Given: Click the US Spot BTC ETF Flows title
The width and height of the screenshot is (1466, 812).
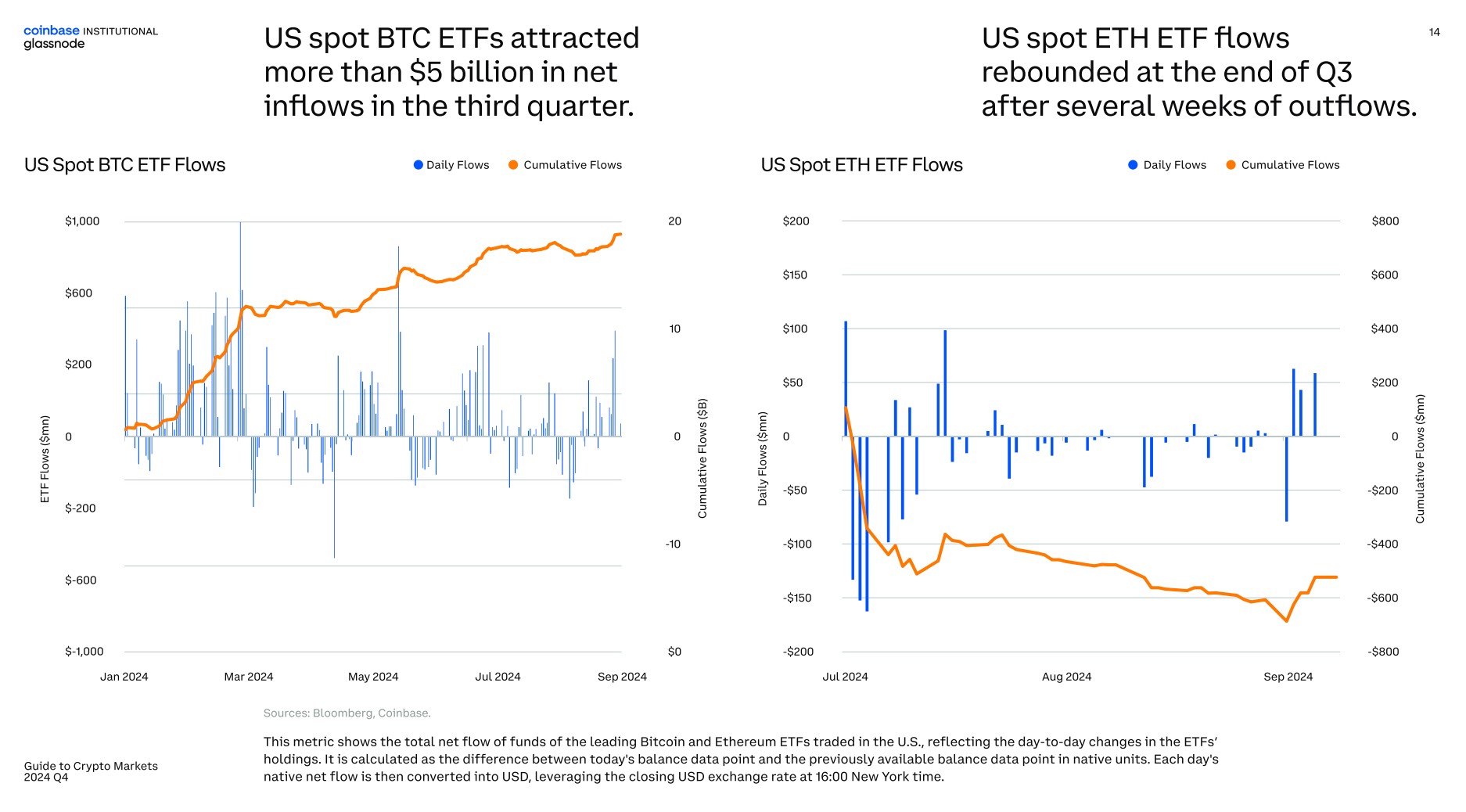Looking at the screenshot, I should pos(124,165).
